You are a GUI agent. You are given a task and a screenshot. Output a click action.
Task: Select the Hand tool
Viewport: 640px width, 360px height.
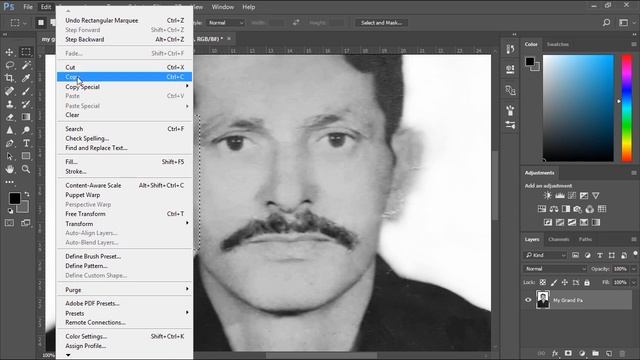coord(9,169)
